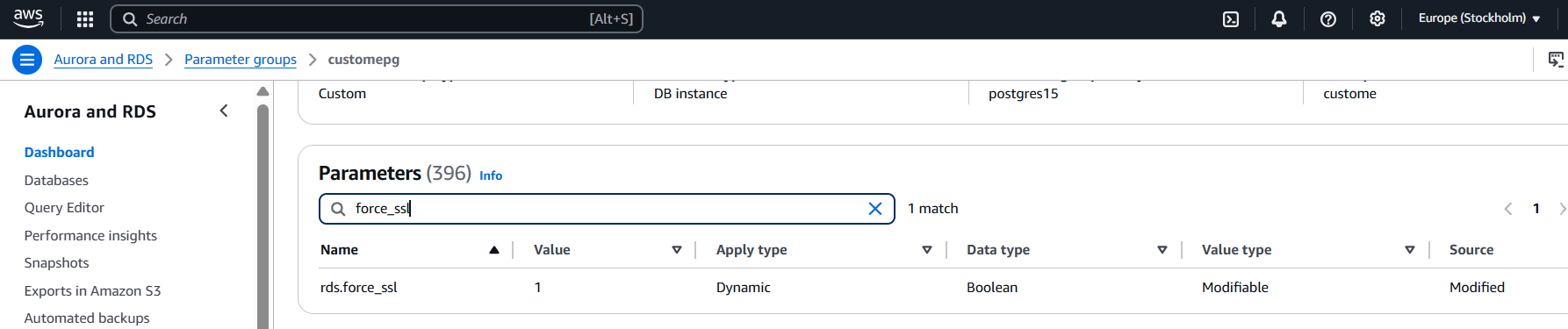Open the AWS home logo

tap(28, 18)
